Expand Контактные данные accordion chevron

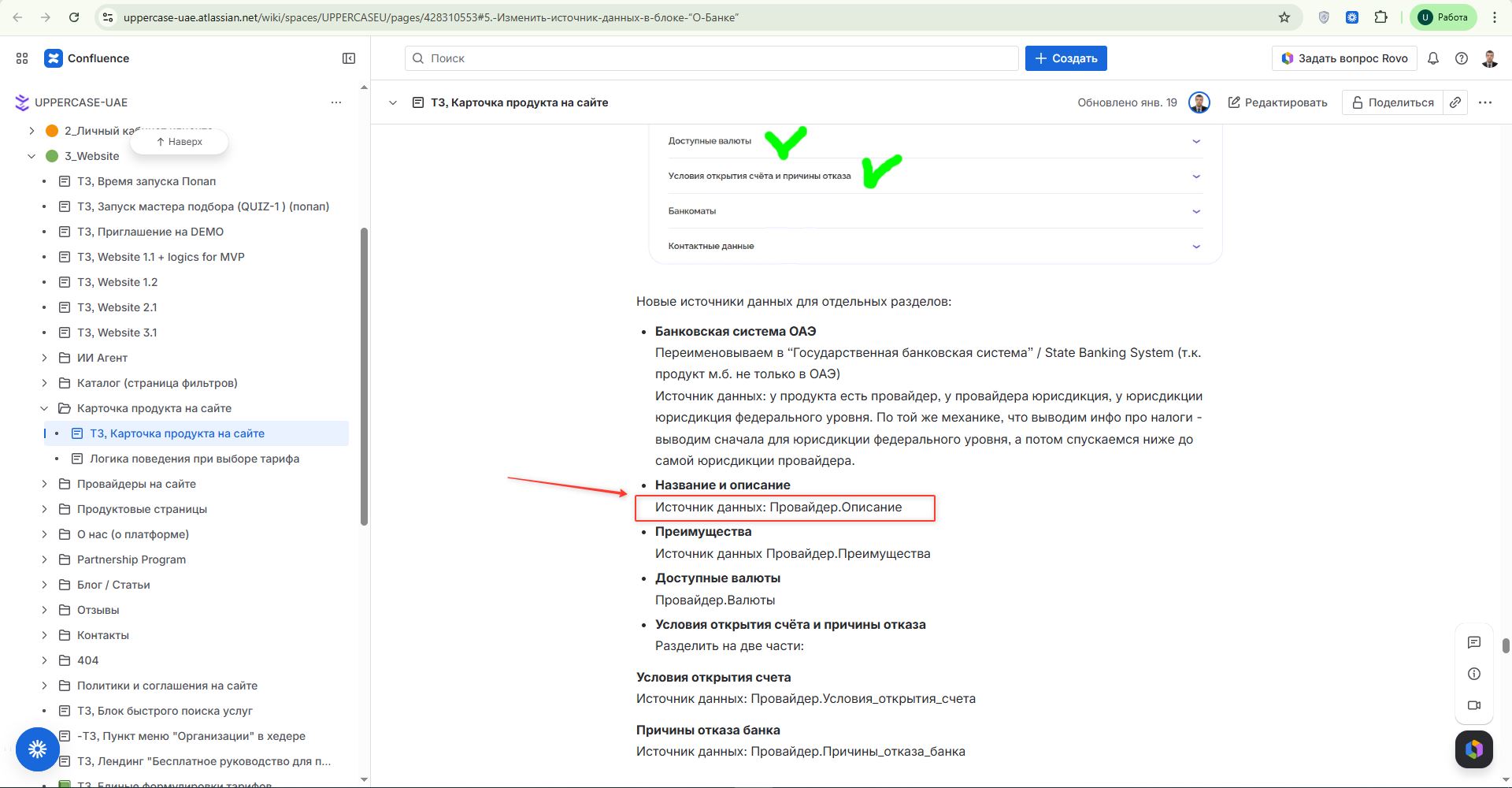click(x=1196, y=247)
